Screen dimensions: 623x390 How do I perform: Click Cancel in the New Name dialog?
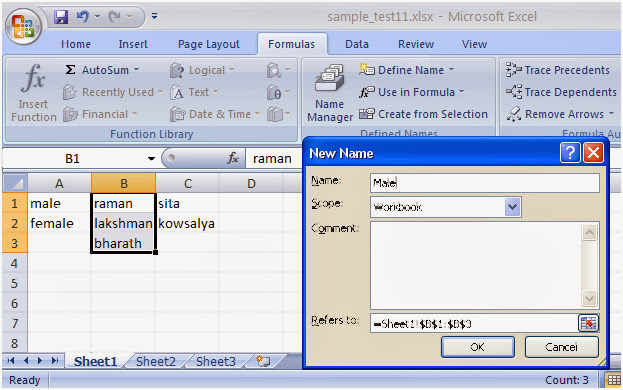pos(561,347)
